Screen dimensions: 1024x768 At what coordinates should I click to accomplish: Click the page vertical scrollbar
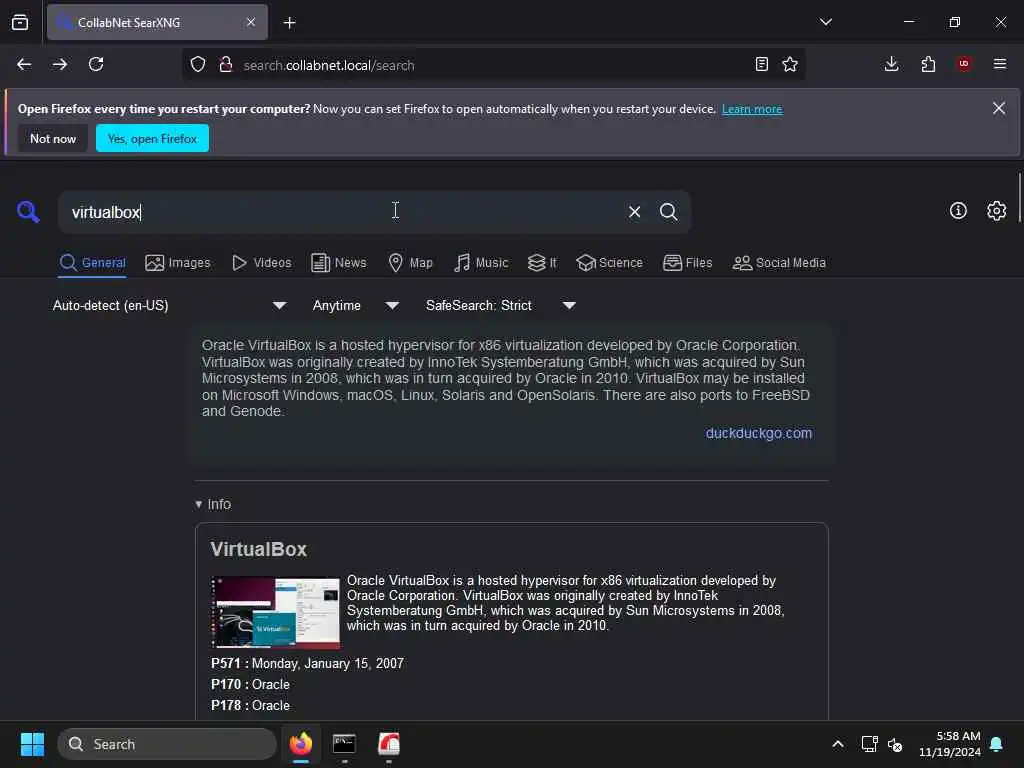(x=1019, y=198)
